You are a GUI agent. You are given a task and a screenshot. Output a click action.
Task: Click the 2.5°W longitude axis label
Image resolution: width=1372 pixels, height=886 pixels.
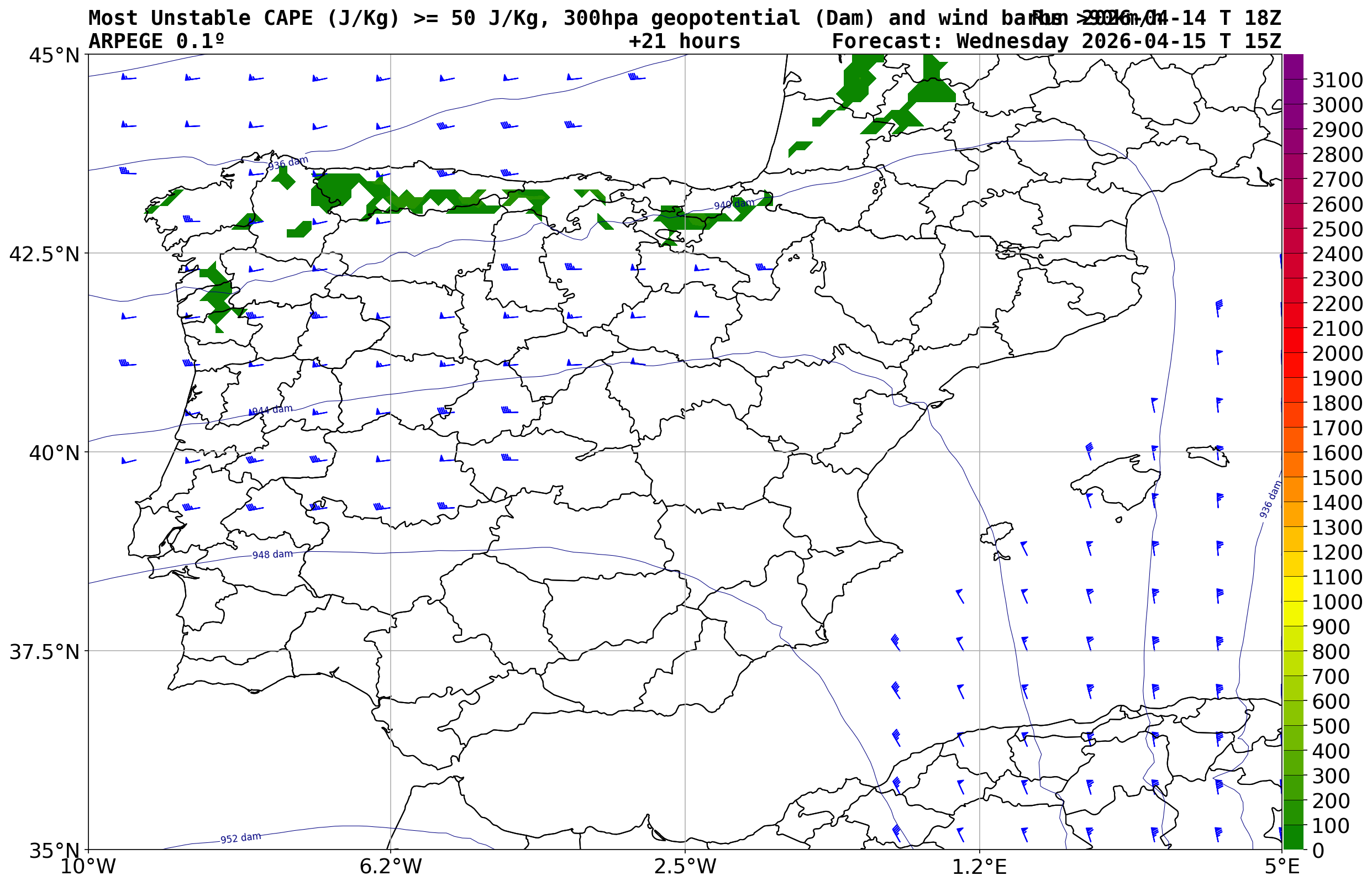(685, 867)
